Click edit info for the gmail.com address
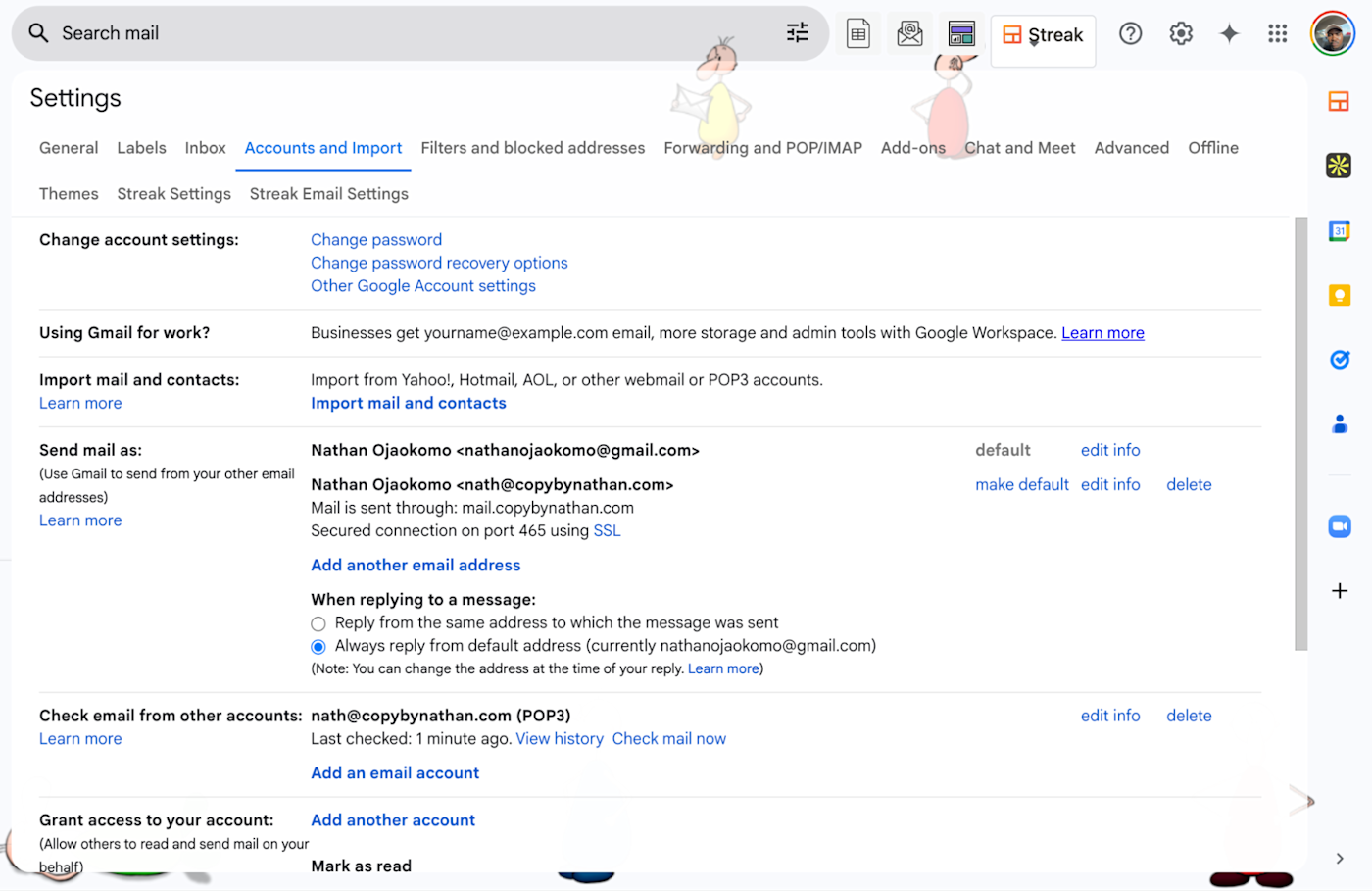1372x891 pixels. point(1110,450)
